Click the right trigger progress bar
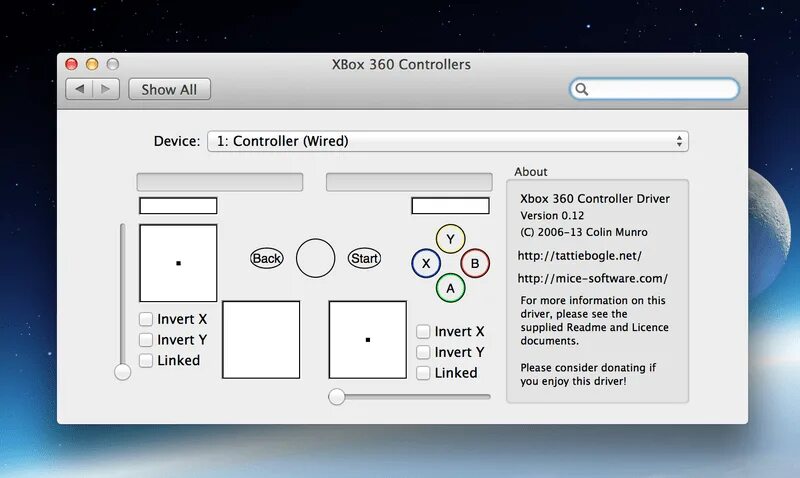The image size is (800, 478). 409,182
